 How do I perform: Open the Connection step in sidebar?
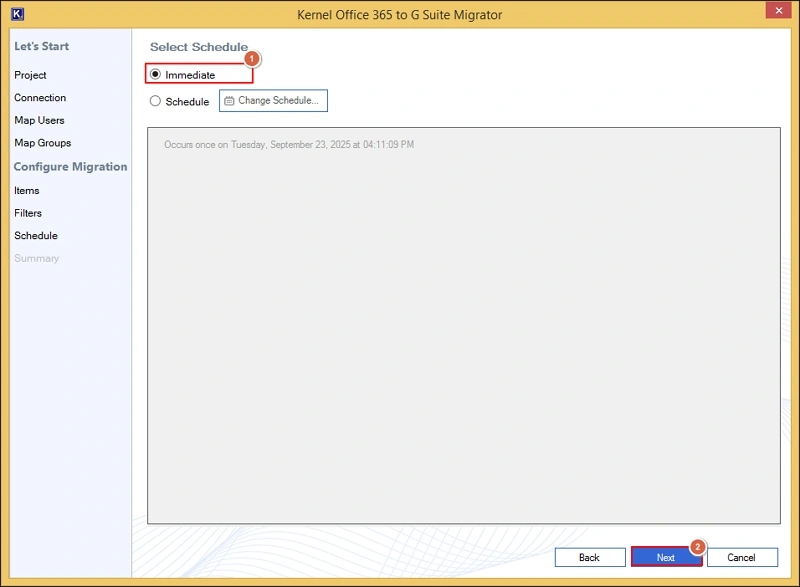pos(40,98)
